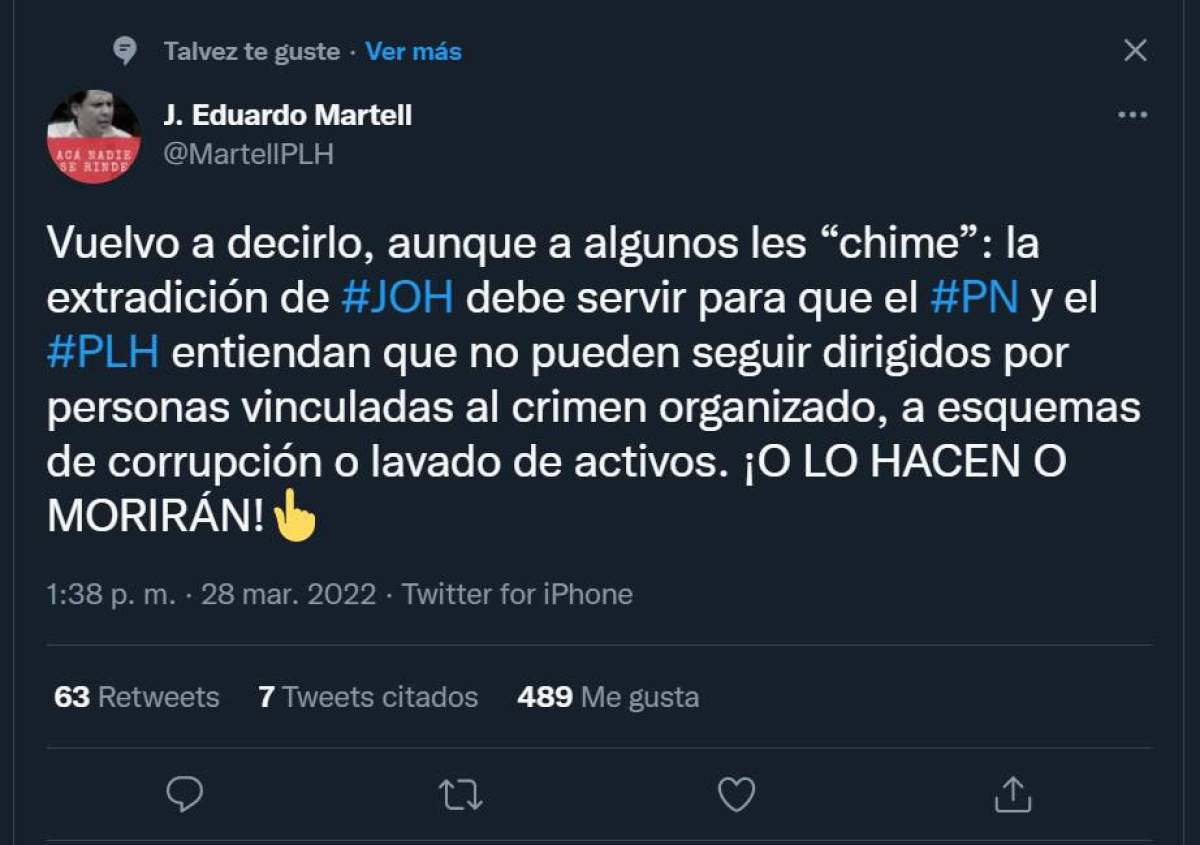The image size is (1200, 845).
Task: Open the three-dot more options icon
Action: [x=1132, y=113]
